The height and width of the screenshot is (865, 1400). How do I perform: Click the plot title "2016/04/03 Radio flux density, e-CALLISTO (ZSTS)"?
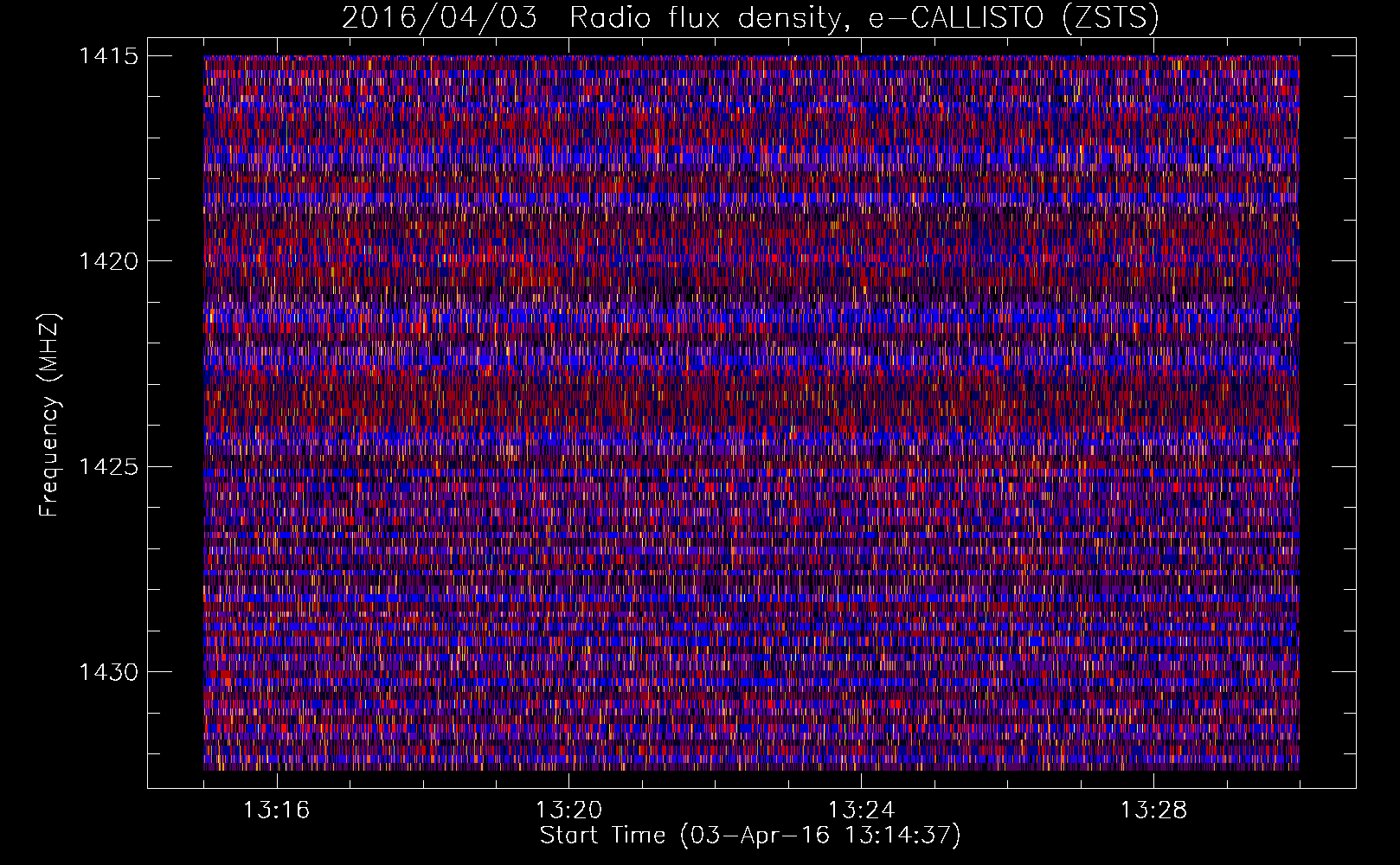point(750,18)
